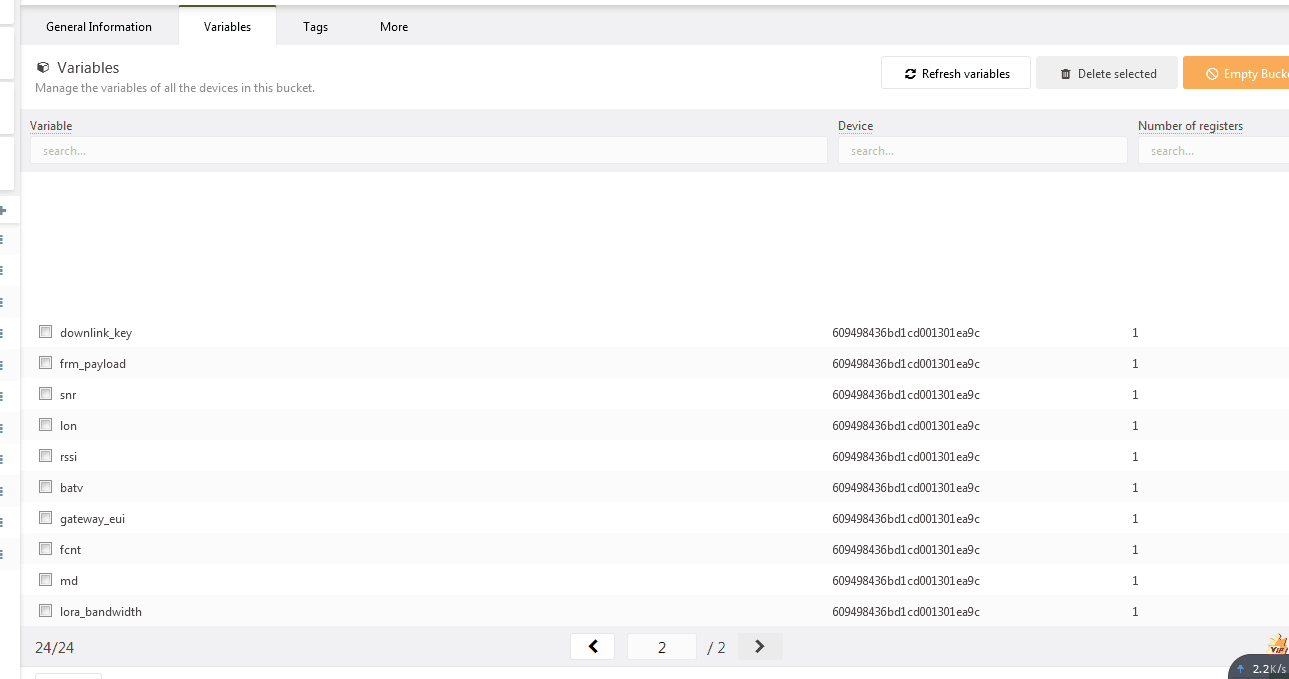
Task: Select the frm_payload checkbox
Action: [45, 363]
